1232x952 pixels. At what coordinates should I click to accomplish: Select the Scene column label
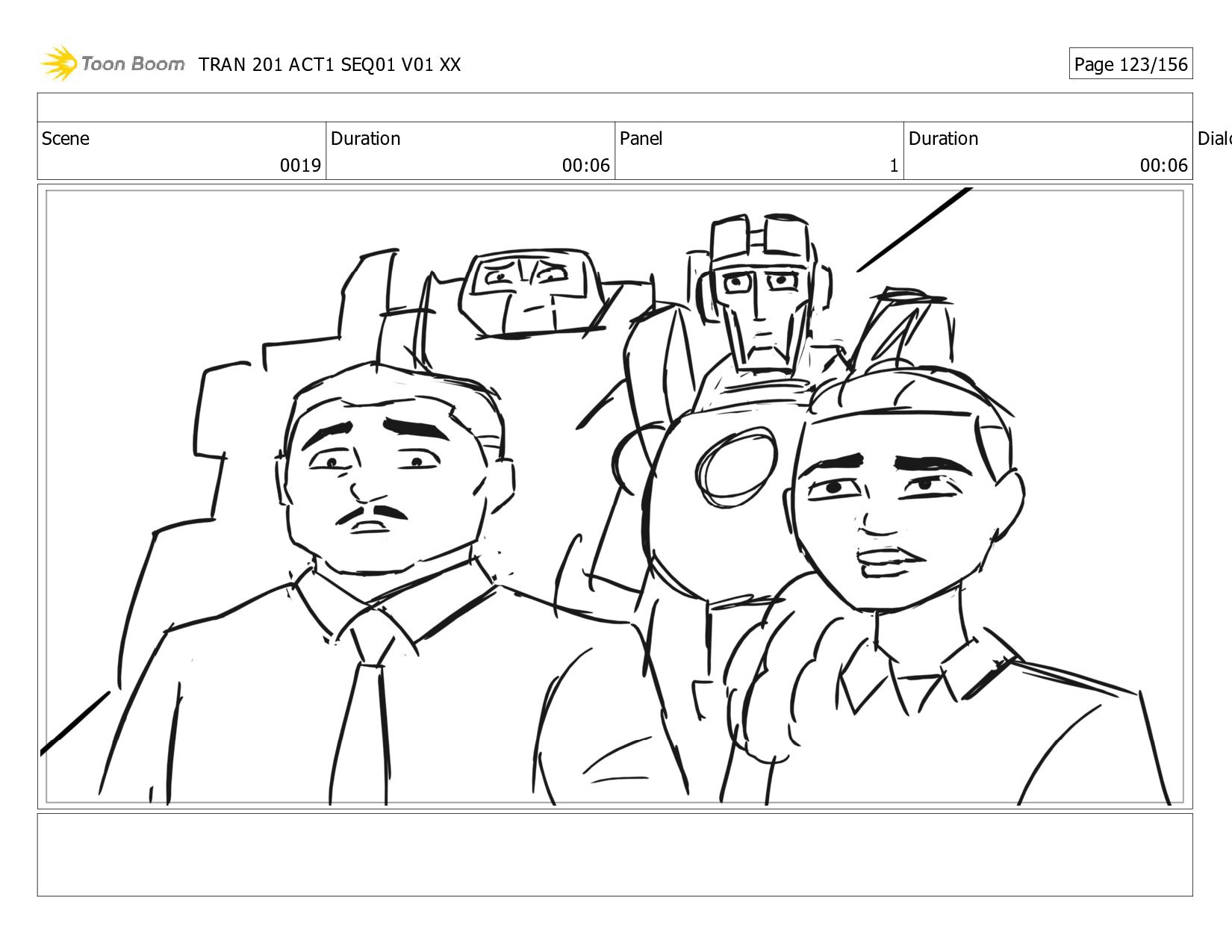(x=66, y=139)
